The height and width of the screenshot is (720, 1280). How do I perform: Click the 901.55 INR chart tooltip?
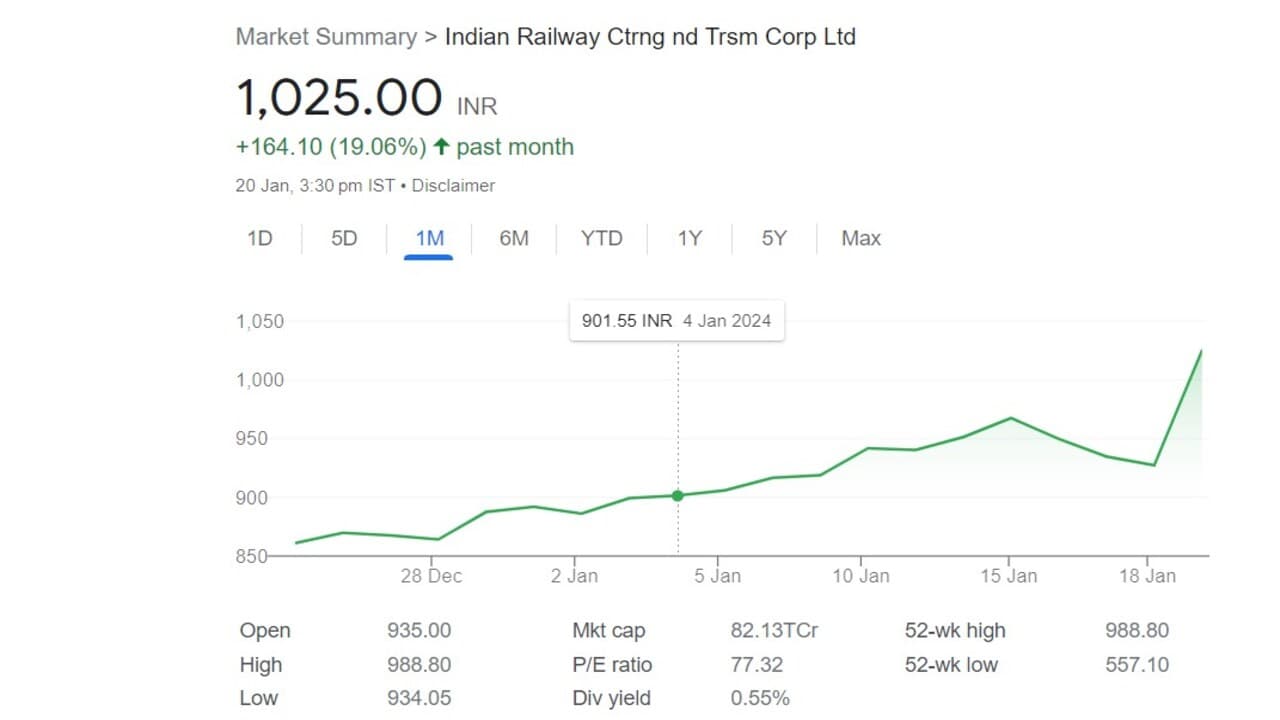click(677, 321)
